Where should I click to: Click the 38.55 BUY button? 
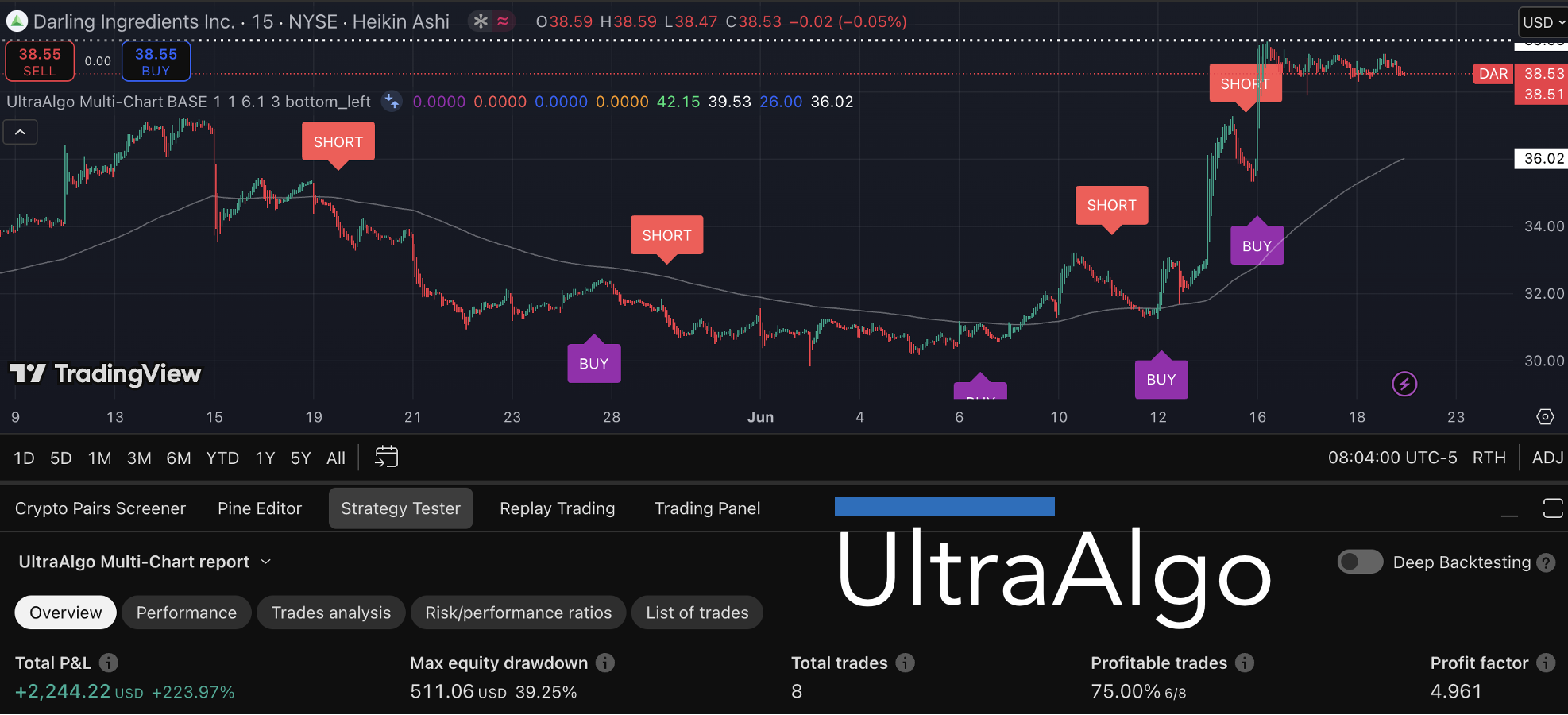point(156,61)
